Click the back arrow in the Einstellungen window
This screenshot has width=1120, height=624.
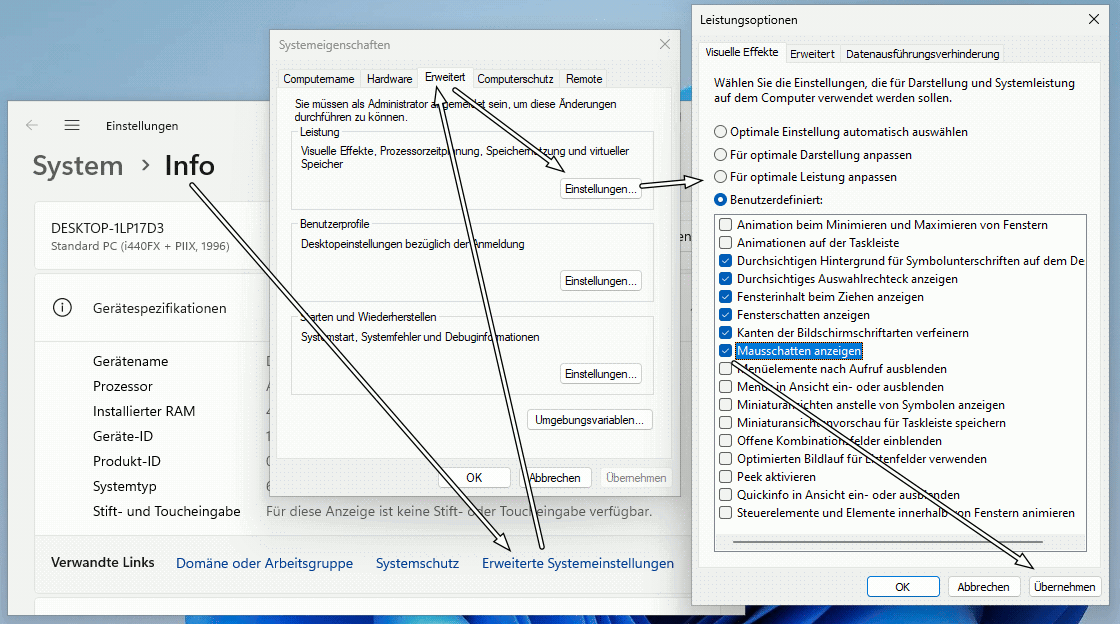31,125
